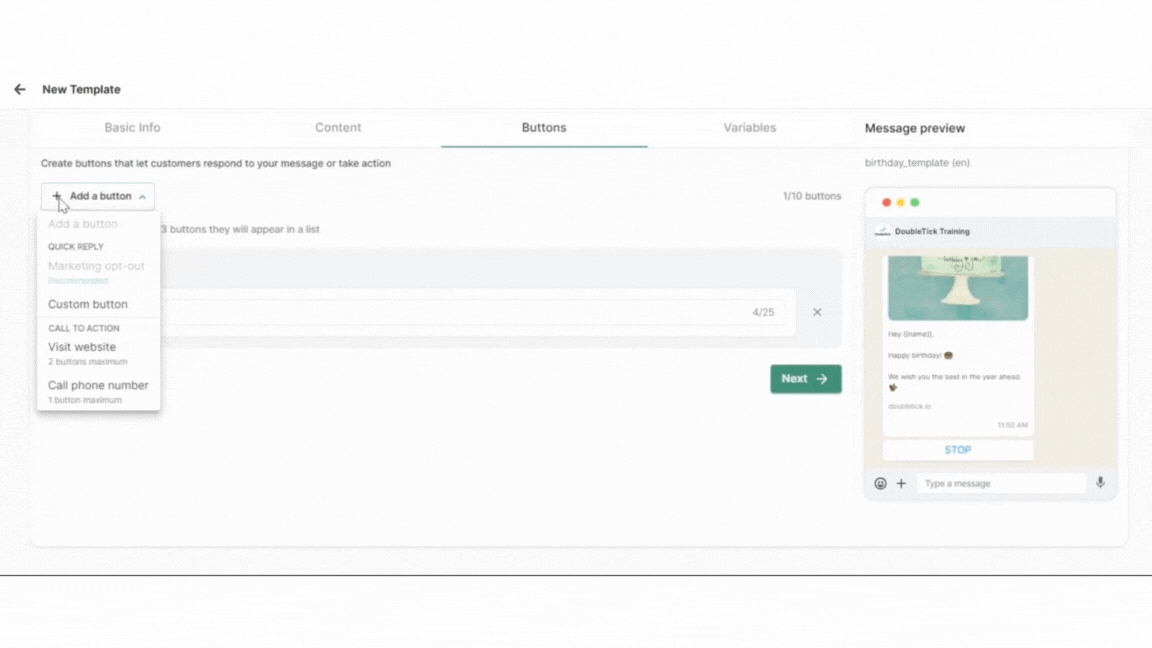
Task: Click the back arrow beside New Template
Action: [20, 89]
